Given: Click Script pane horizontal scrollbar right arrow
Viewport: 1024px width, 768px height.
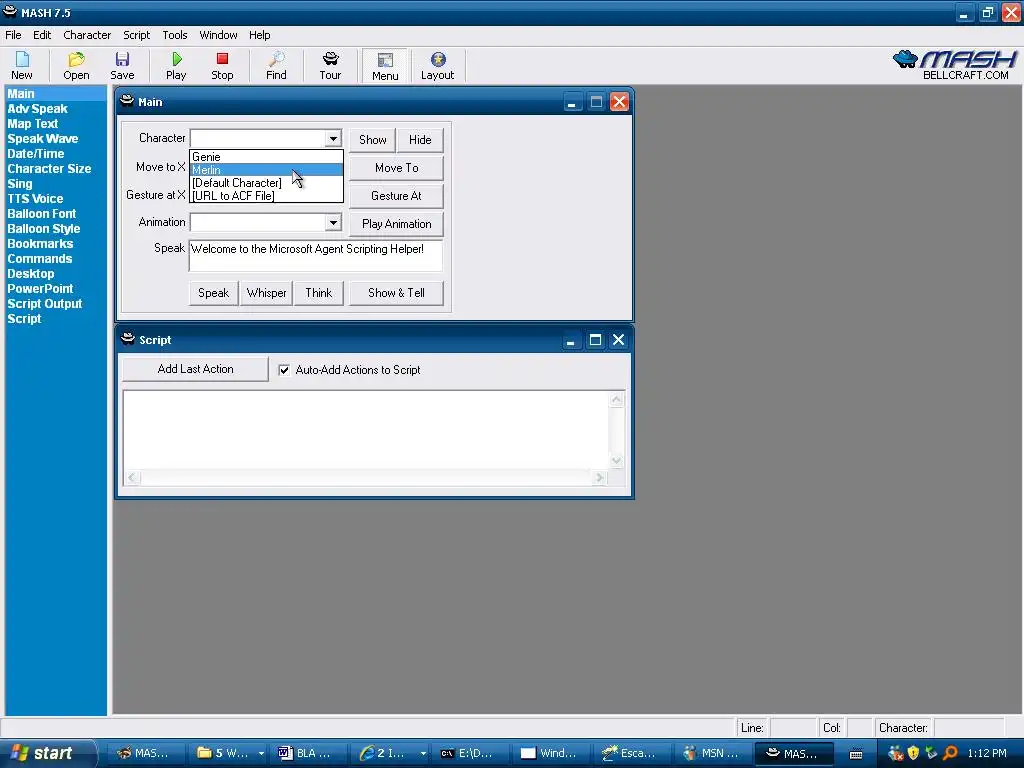Looking at the screenshot, I should pos(600,477).
